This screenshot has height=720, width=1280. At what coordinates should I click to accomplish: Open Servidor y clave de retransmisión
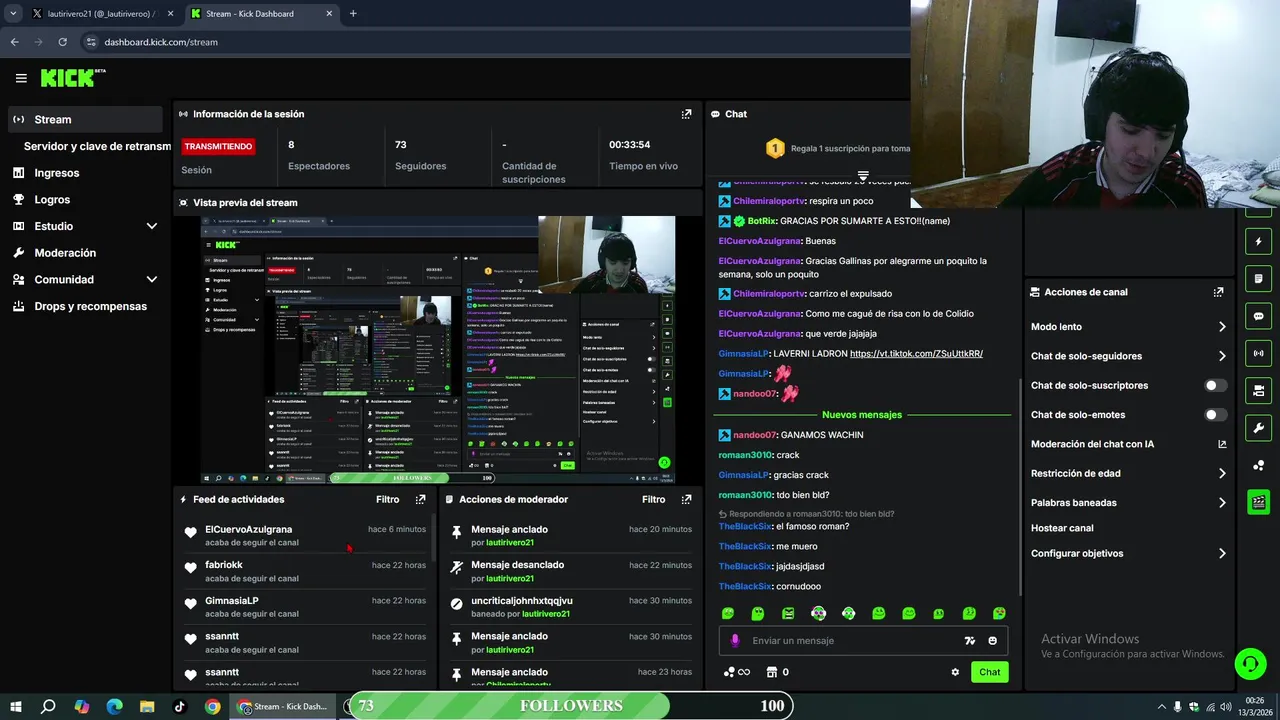pos(97,146)
